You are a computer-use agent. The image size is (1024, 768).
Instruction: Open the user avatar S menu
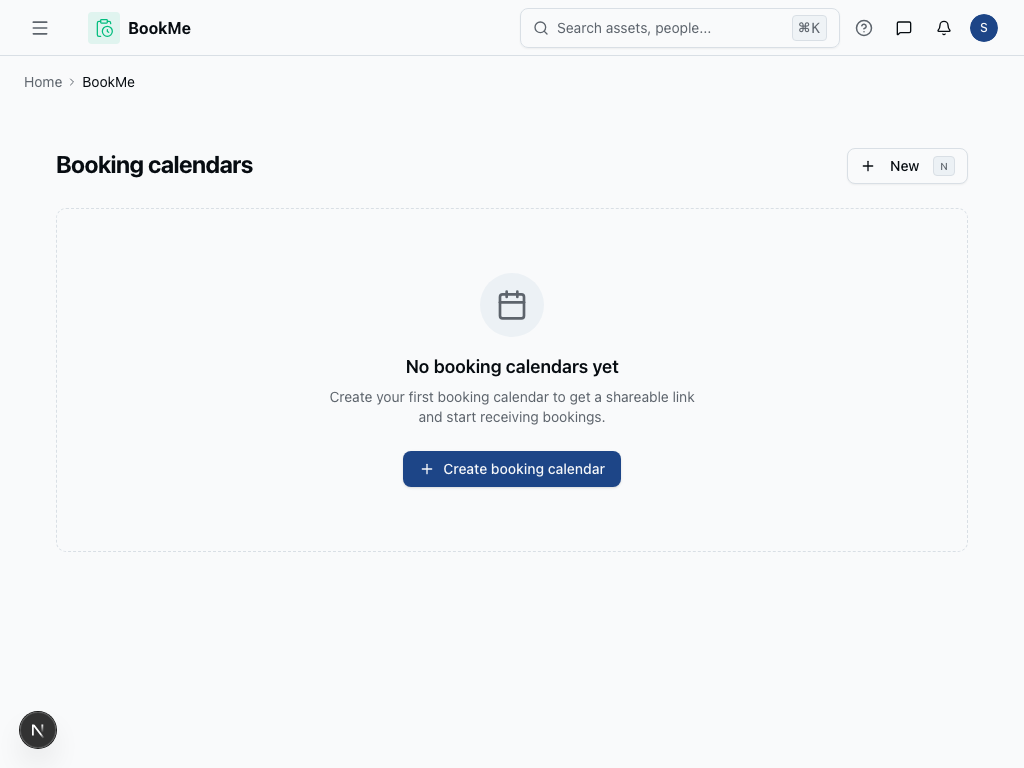984,28
